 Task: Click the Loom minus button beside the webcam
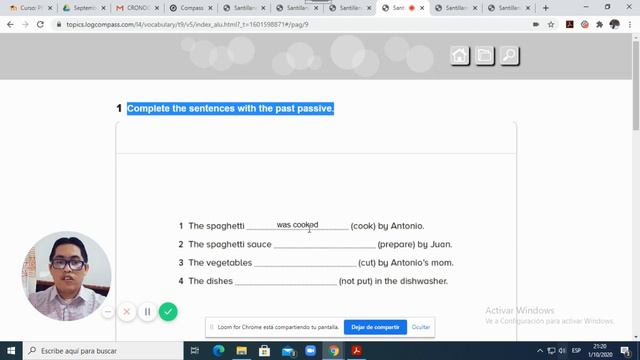tap(108, 312)
